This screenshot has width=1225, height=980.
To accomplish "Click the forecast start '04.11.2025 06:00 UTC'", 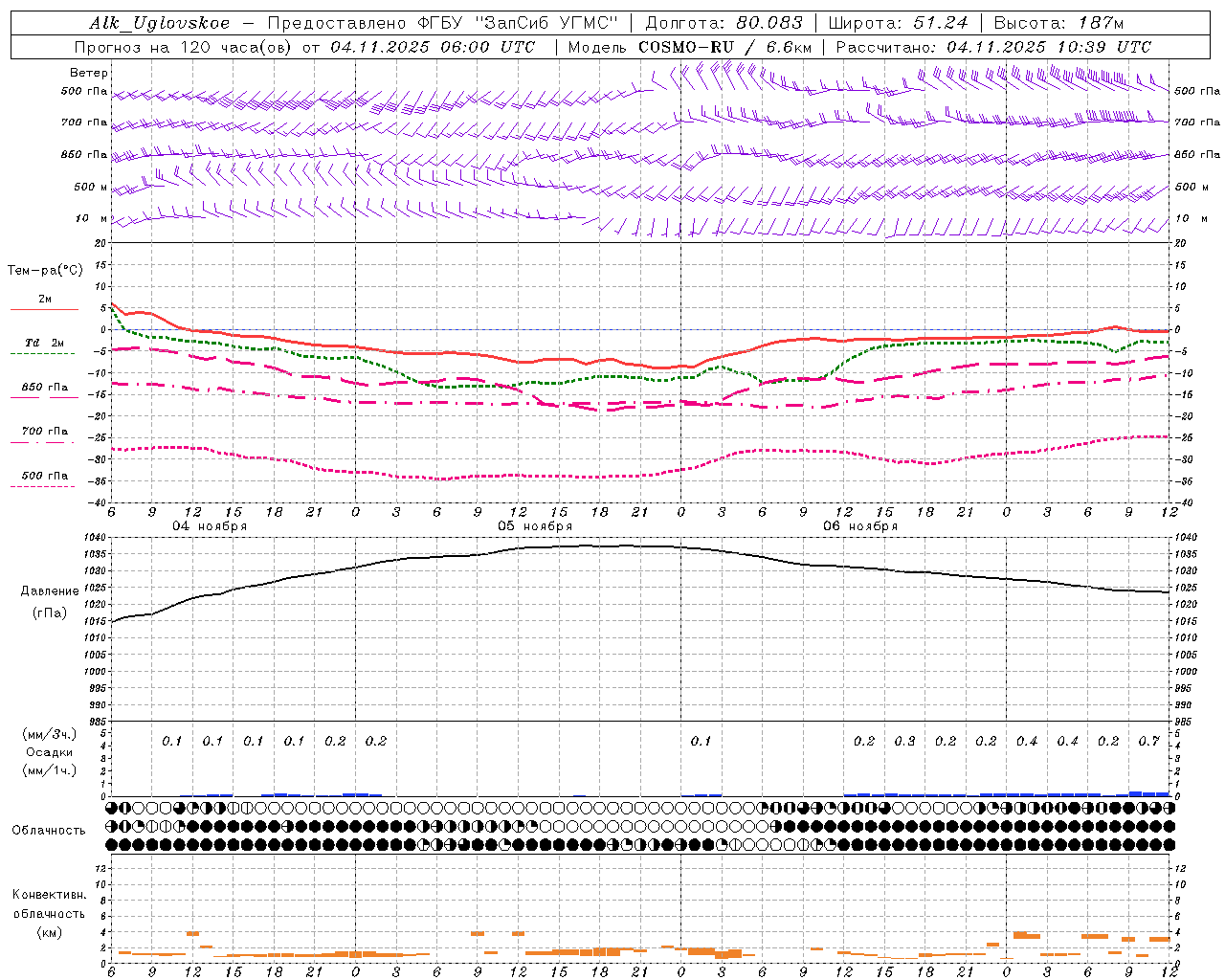I will 433,47.
